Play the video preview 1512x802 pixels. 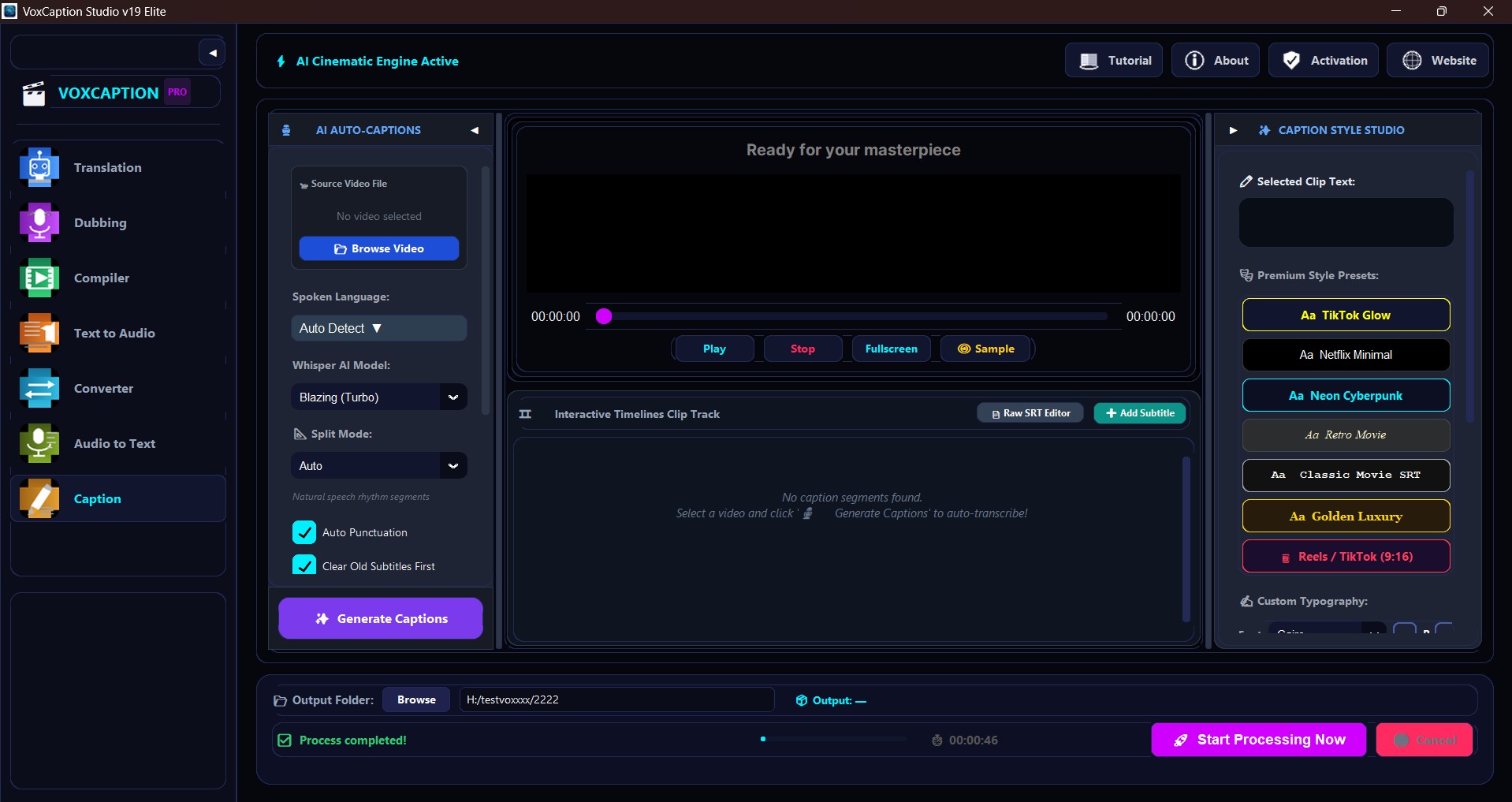(x=714, y=349)
